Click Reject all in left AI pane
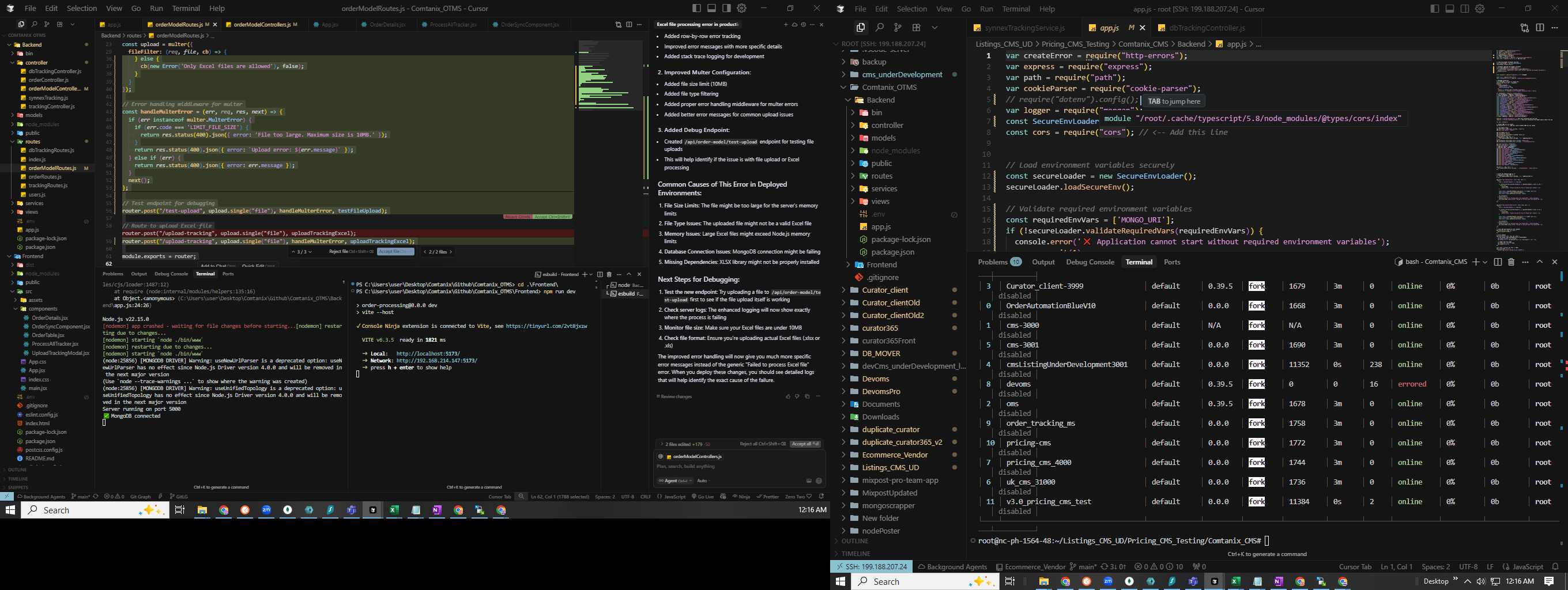 click(x=762, y=444)
